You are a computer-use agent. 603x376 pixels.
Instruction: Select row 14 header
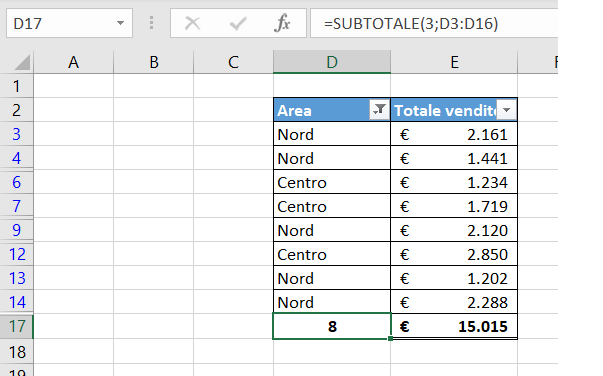(17, 302)
